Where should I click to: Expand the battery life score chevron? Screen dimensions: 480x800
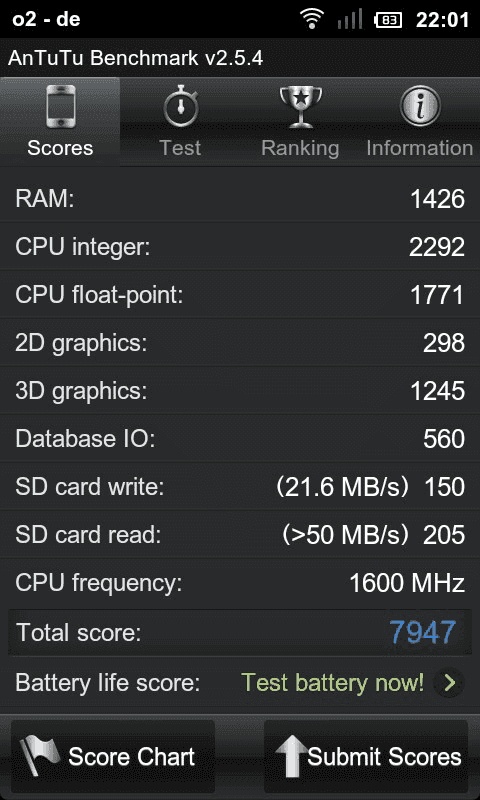coord(449,683)
